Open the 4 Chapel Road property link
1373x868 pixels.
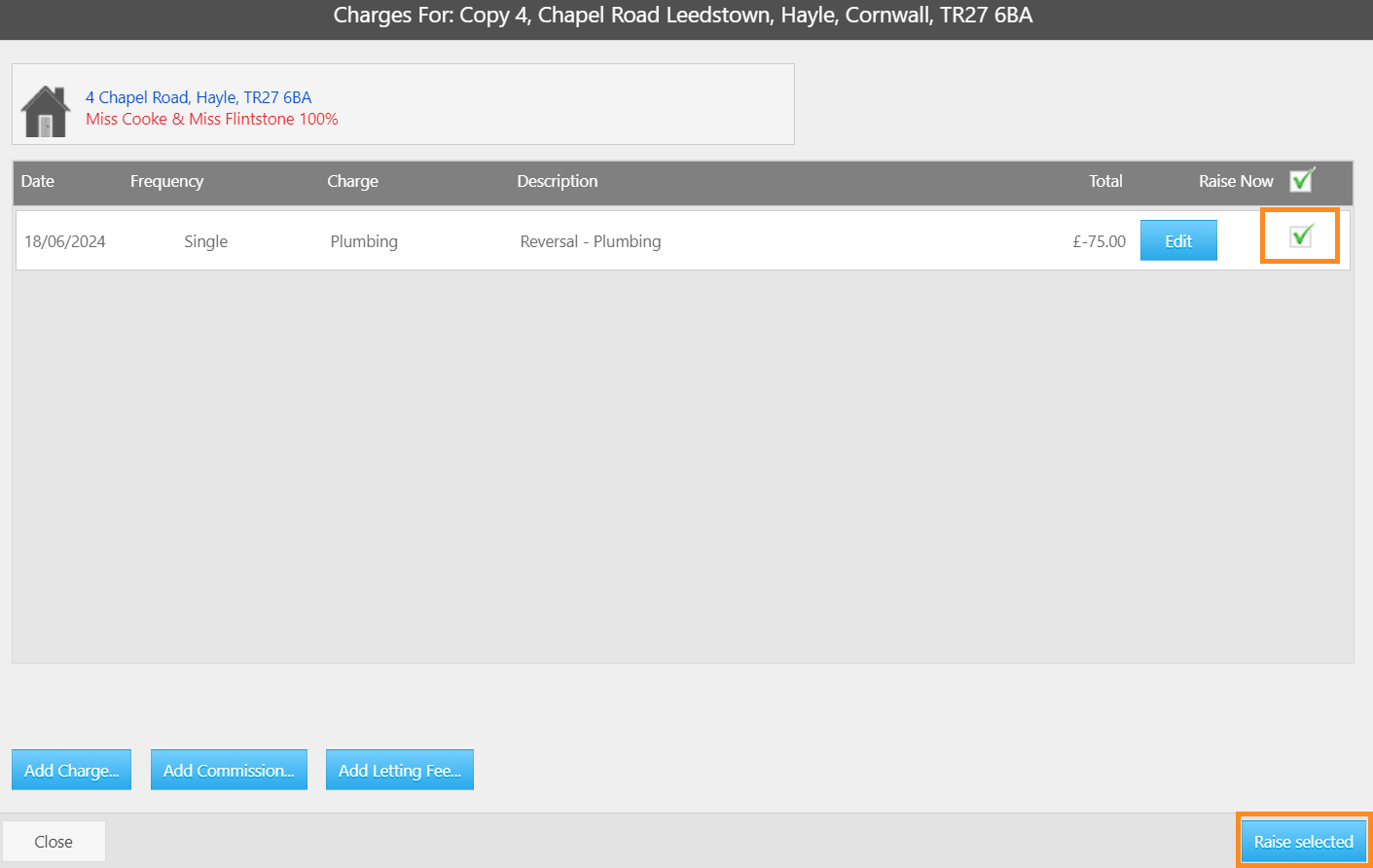click(x=199, y=97)
